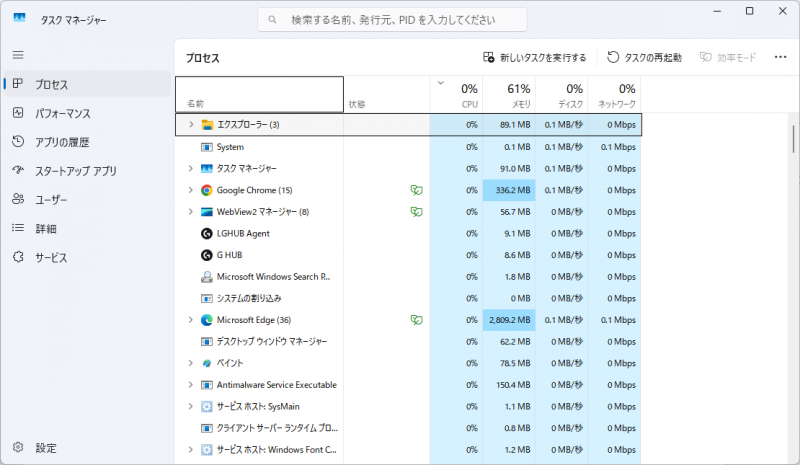Click 新しいタスクを実行する button
This screenshot has width=800, height=465.
pos(534,58)
